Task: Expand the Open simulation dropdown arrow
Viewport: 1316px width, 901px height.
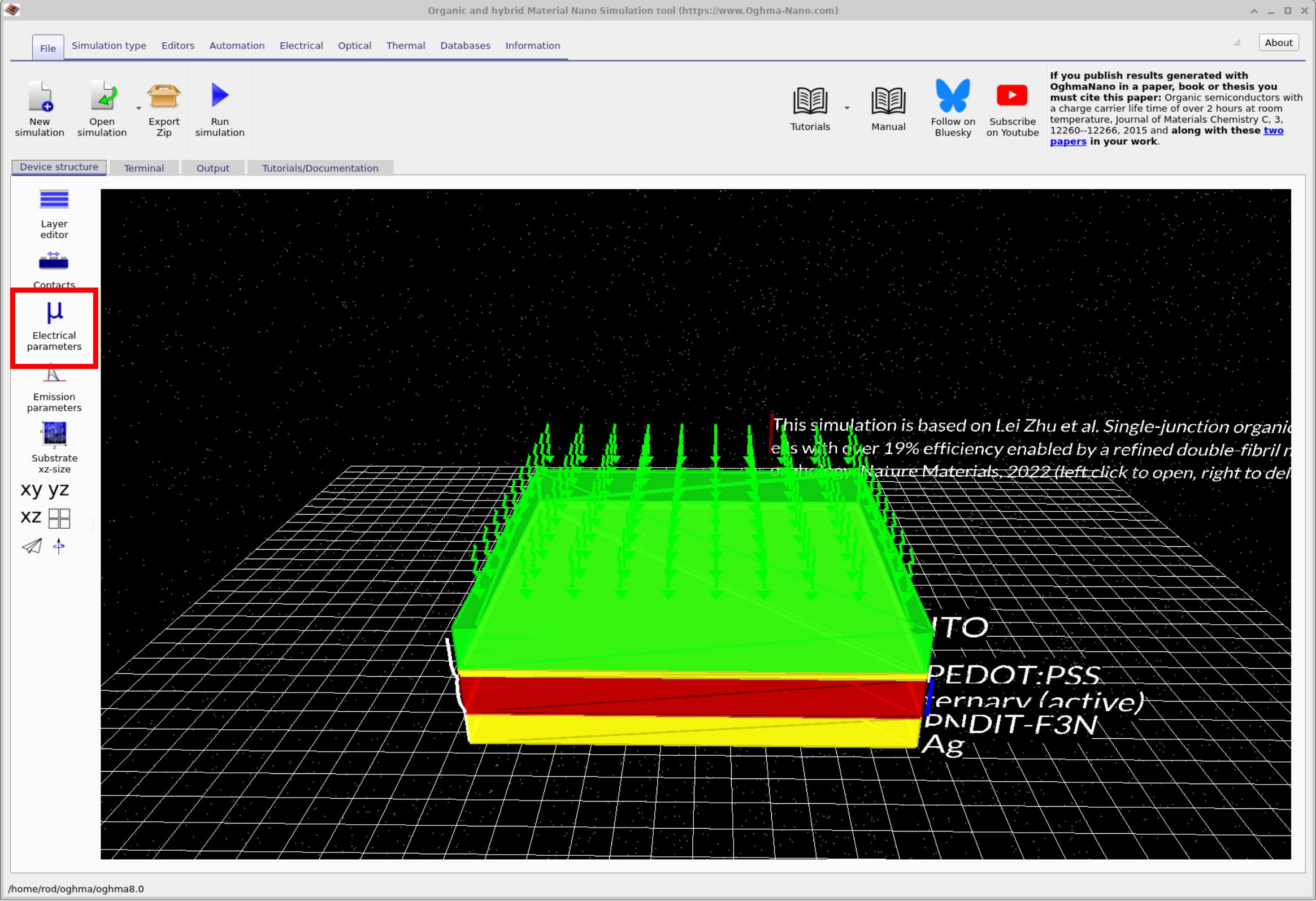Action: click(x=138, y=107)
